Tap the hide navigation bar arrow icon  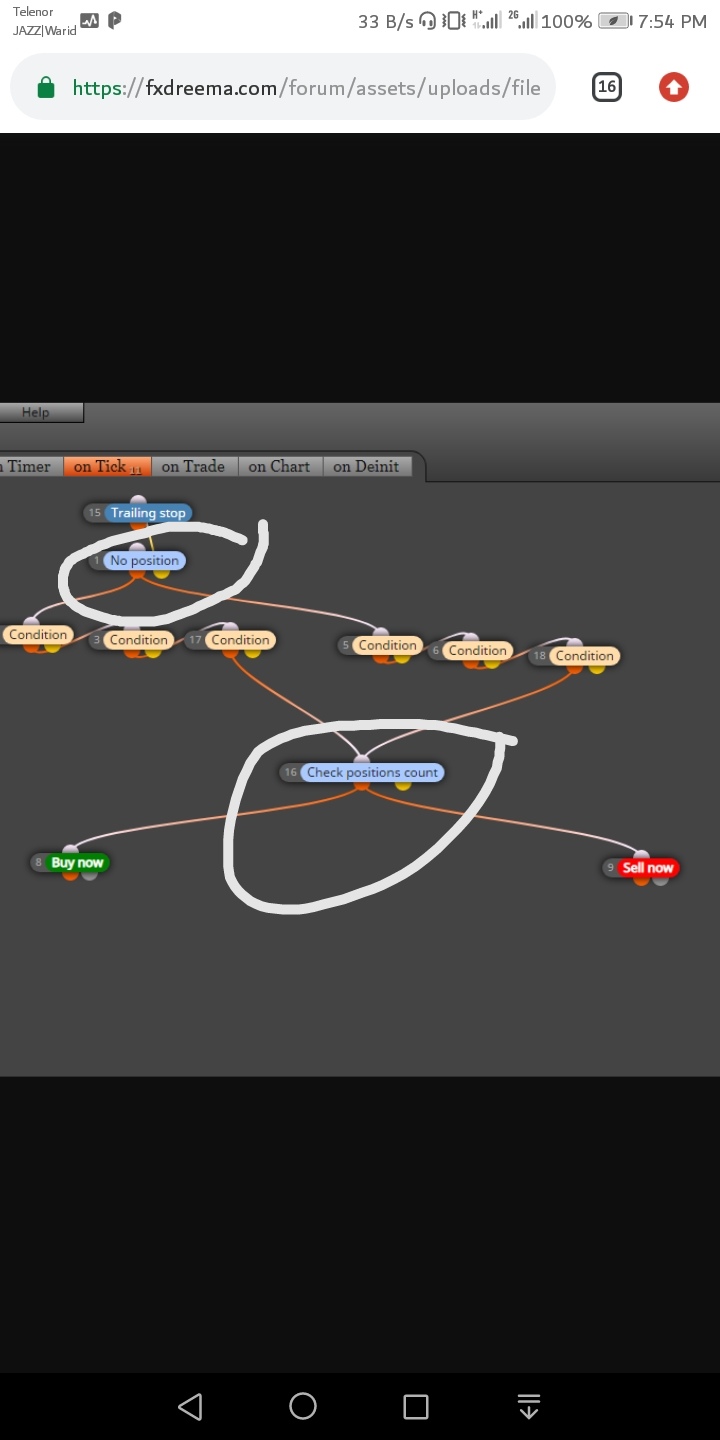(529, 1406)
